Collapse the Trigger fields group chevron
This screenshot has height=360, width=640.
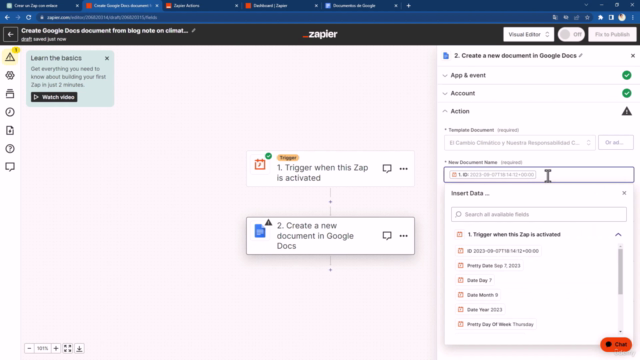pos(618,235)
